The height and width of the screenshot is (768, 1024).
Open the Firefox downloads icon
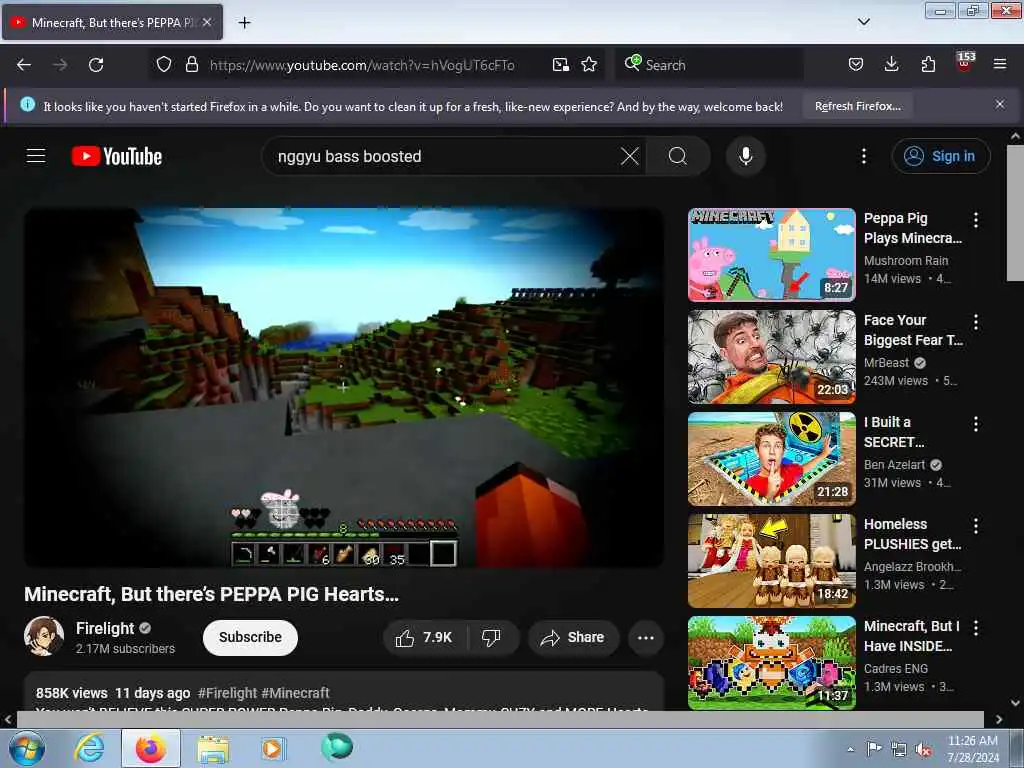891,65
